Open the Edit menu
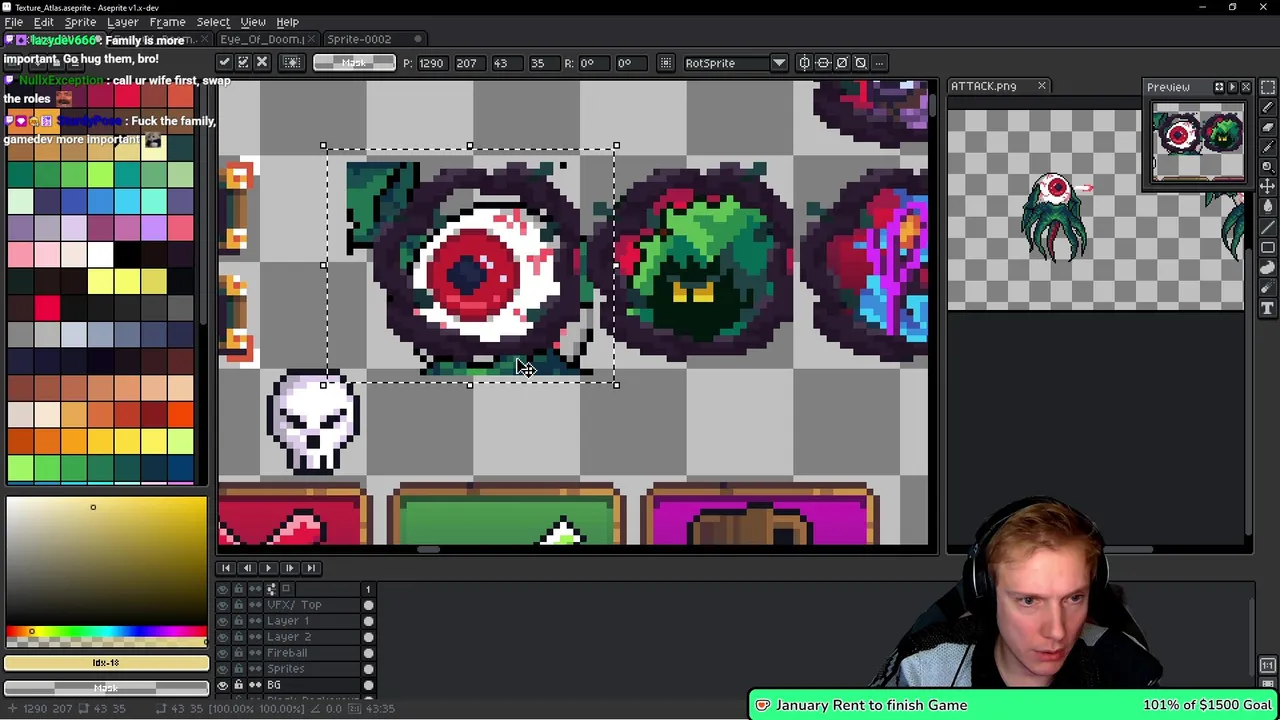The height and width of the screenshot is (720, 1280). [x=43, y=21]
